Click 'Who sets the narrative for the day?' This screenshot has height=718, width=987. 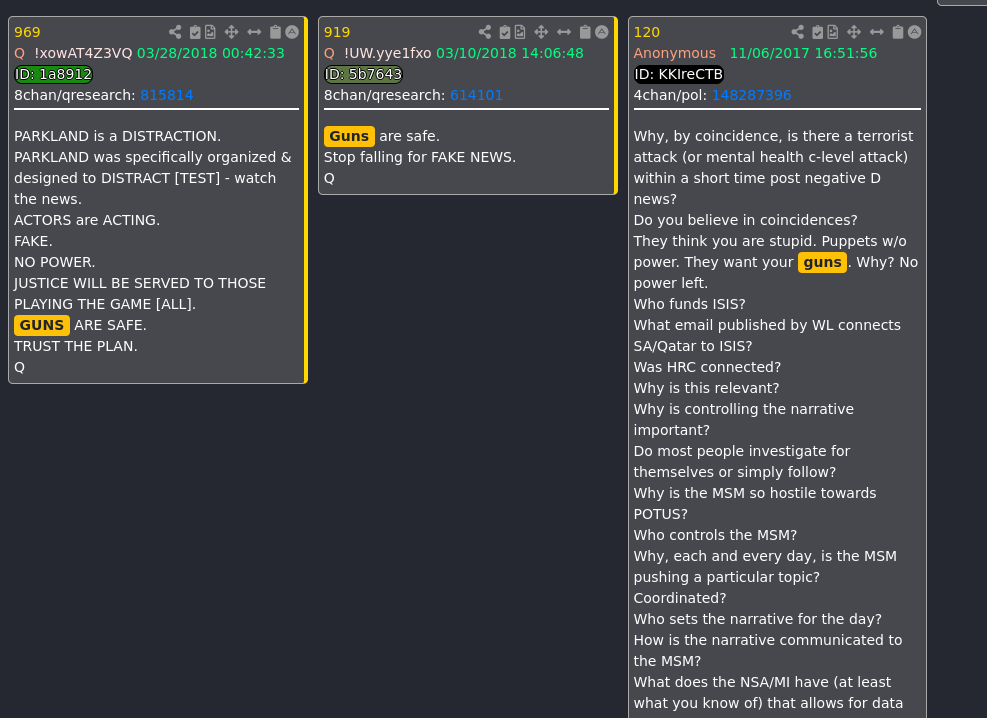click(x=757, y=619)
